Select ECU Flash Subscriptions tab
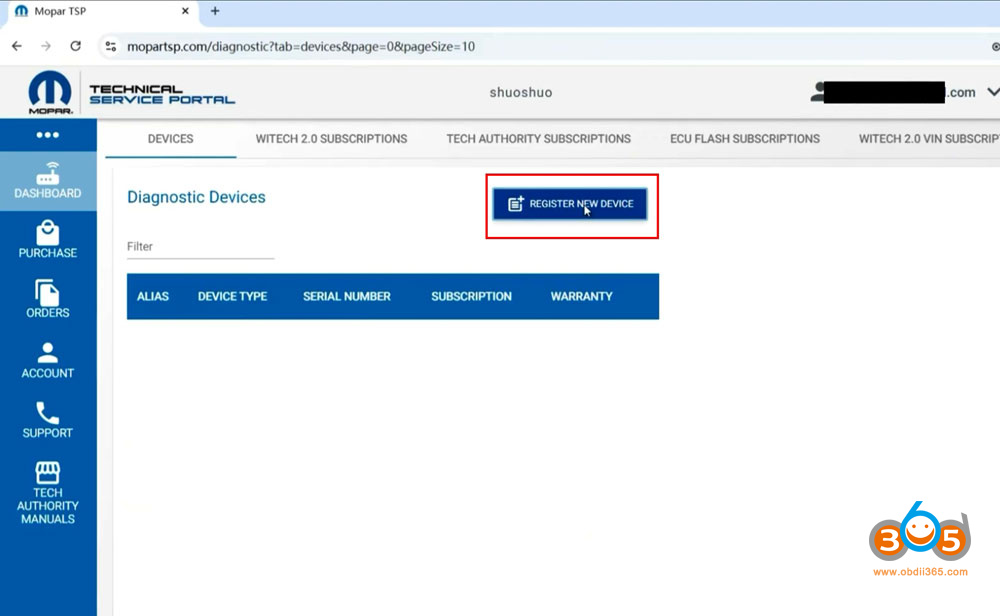Image resolution: width=1000 pixels, height=616 pixels. pos(744,139)
